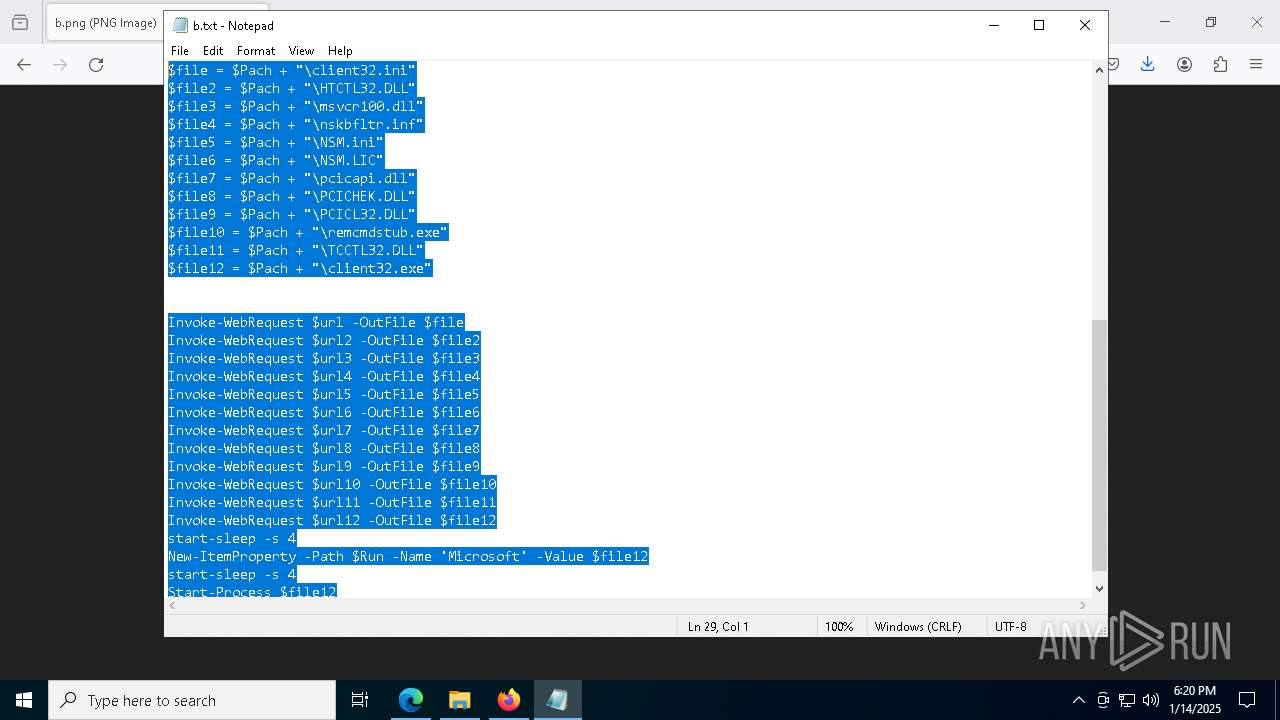
Task: Click the line with \remcmdstub.exe
Action: point(308,232)
